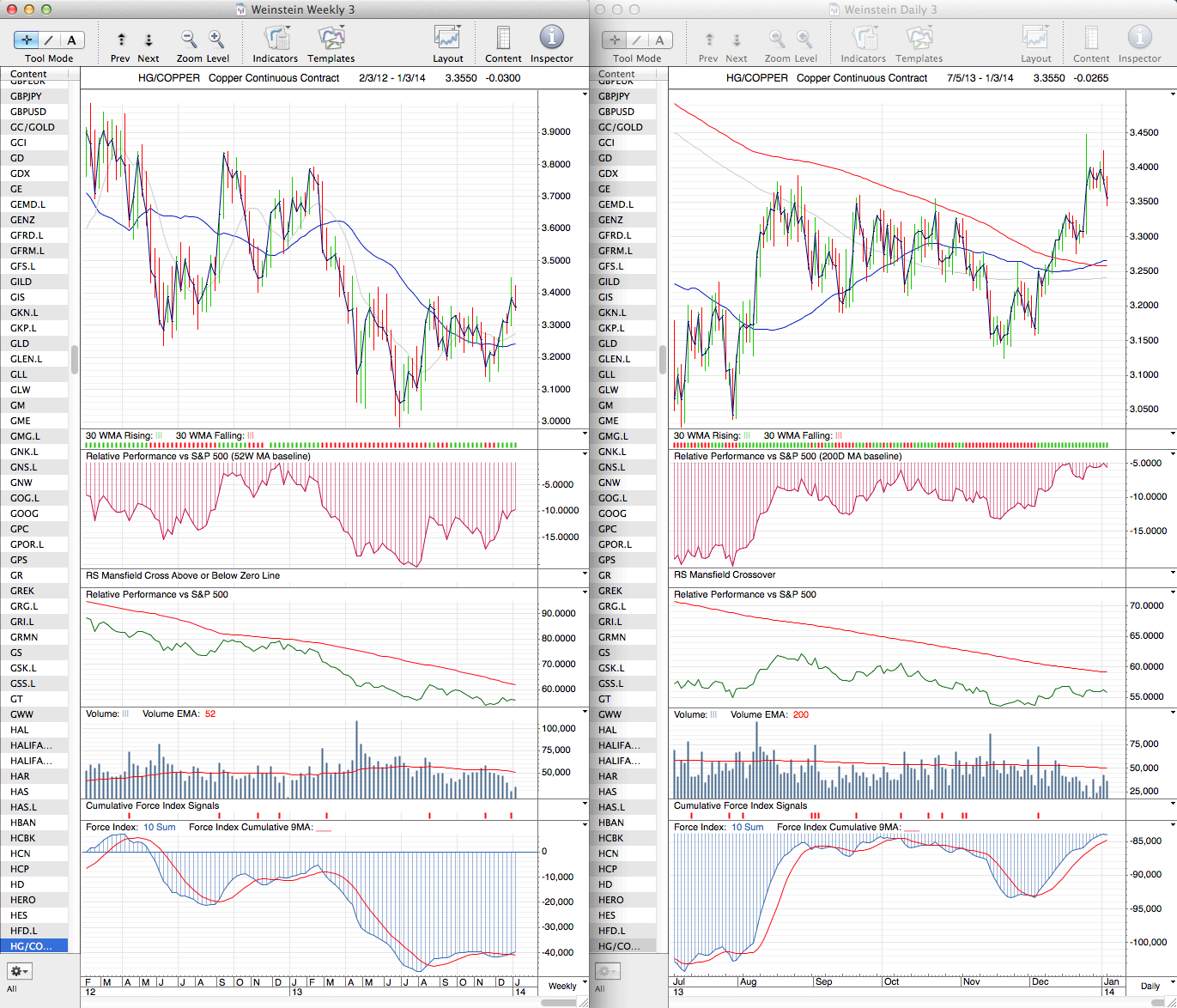
Task: Toggle Content sidebar button in Weekly toolbar
Action: click(503, 39)
